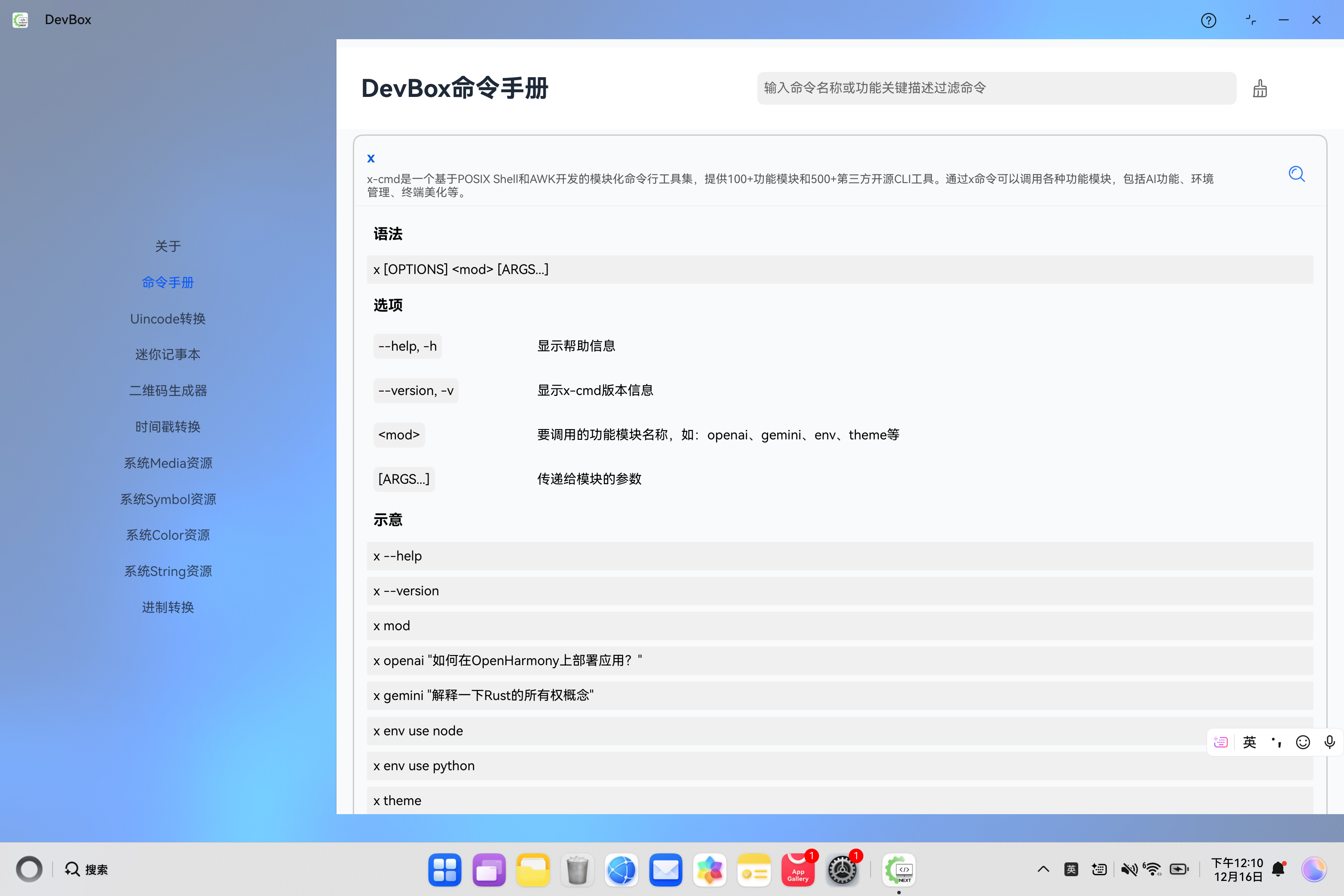1344x896 pixels.
Task: Open the Mail app in dock
Action: coord(665,870)
